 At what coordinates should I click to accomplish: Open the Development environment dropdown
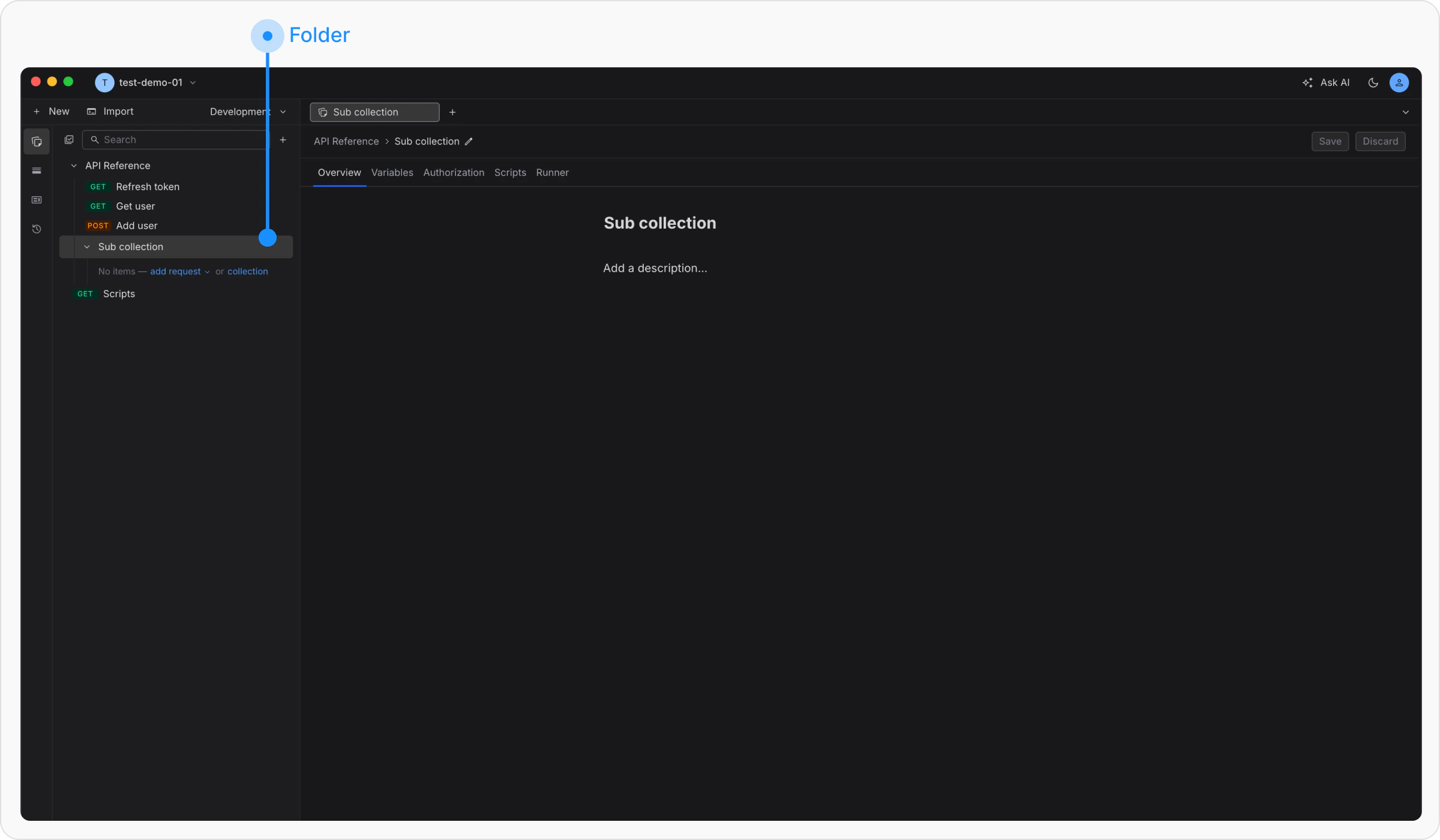click(247, 112)
